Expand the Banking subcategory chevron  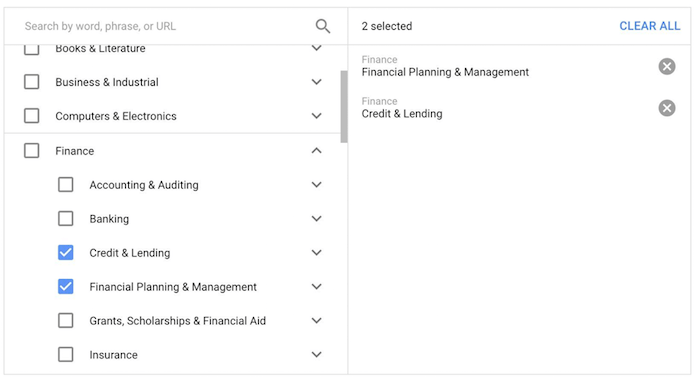click(x=317, y=219)
